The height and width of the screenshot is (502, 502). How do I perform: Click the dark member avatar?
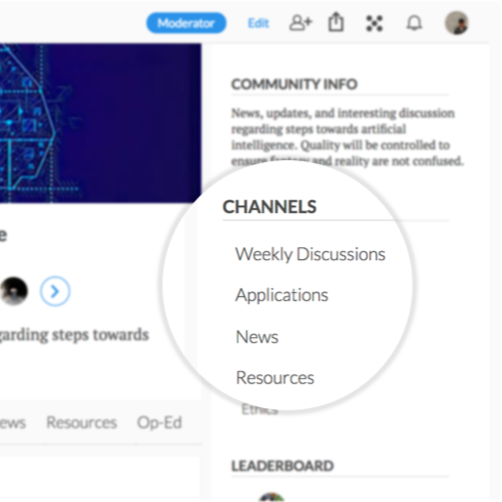(14, 291)
